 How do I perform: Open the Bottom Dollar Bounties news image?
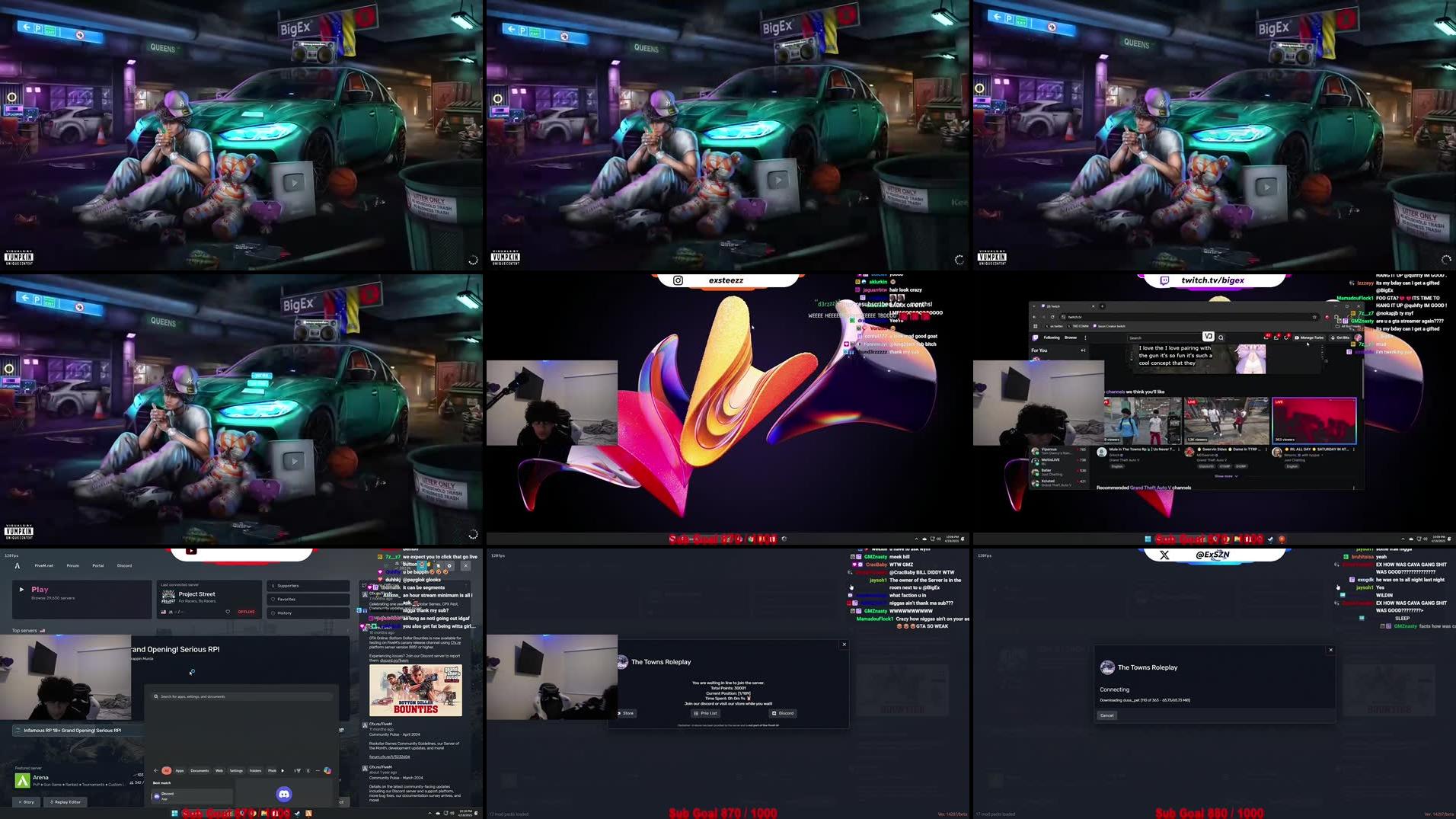coord(416,690)
